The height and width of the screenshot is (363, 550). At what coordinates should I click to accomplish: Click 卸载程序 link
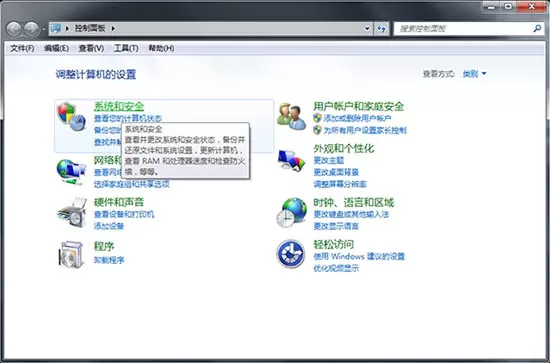pos(109,260)
